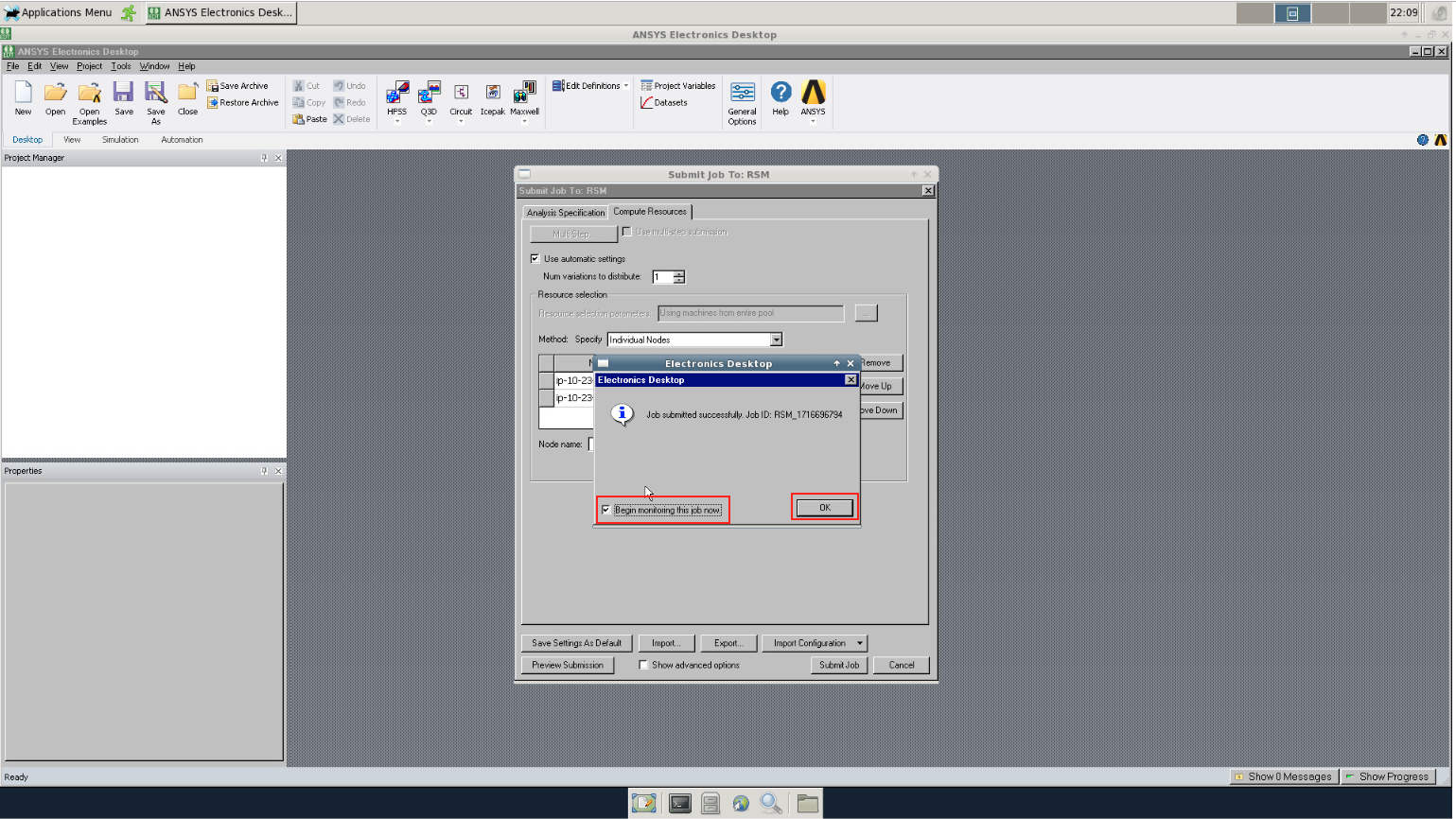This screenshot has width=1456, height=819.
Task: Switch to the Automation ribbon tab
Action: tap(182, 140)
